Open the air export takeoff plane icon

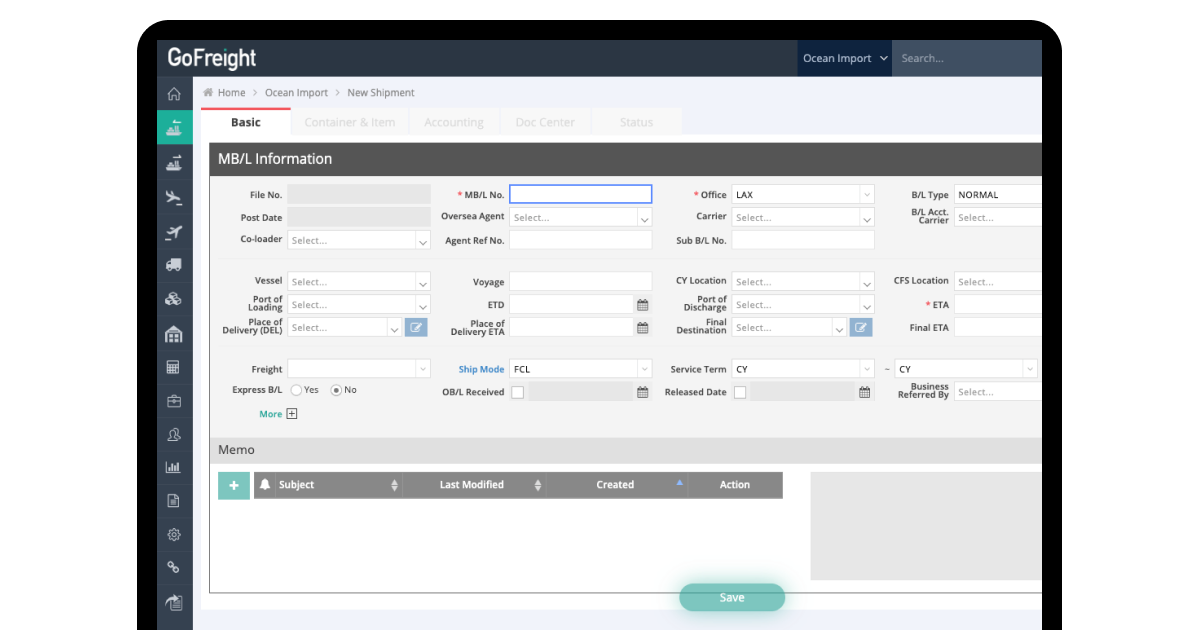(x=174, y=232)
